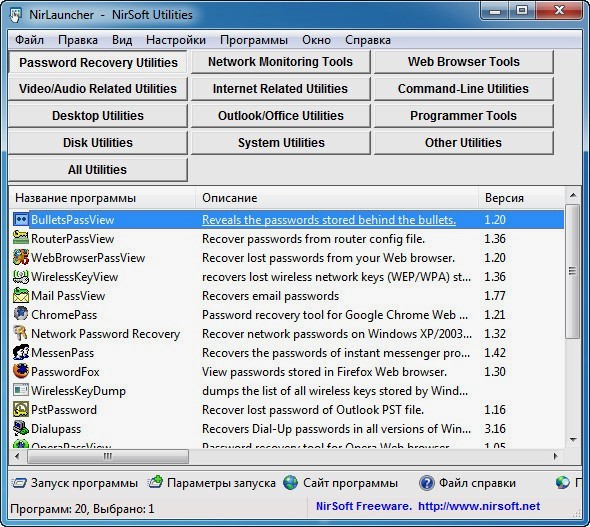The height and width of the screenshot is (527, 590).
Task: Select the MessenPass icon
Action: point(21,352)
